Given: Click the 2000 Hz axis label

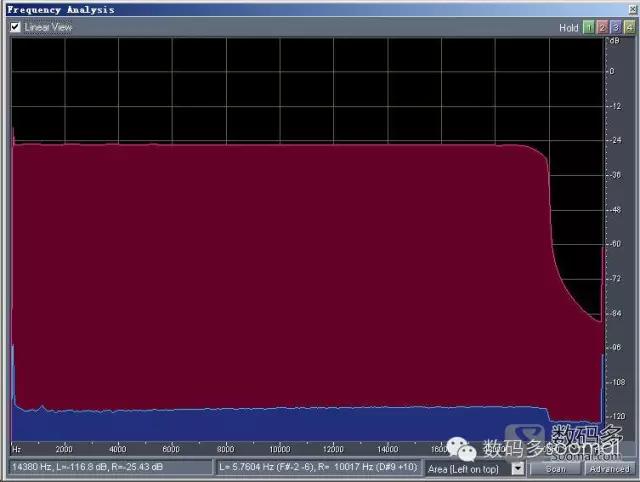Looking at the screenshot, I should pos(64,449).
